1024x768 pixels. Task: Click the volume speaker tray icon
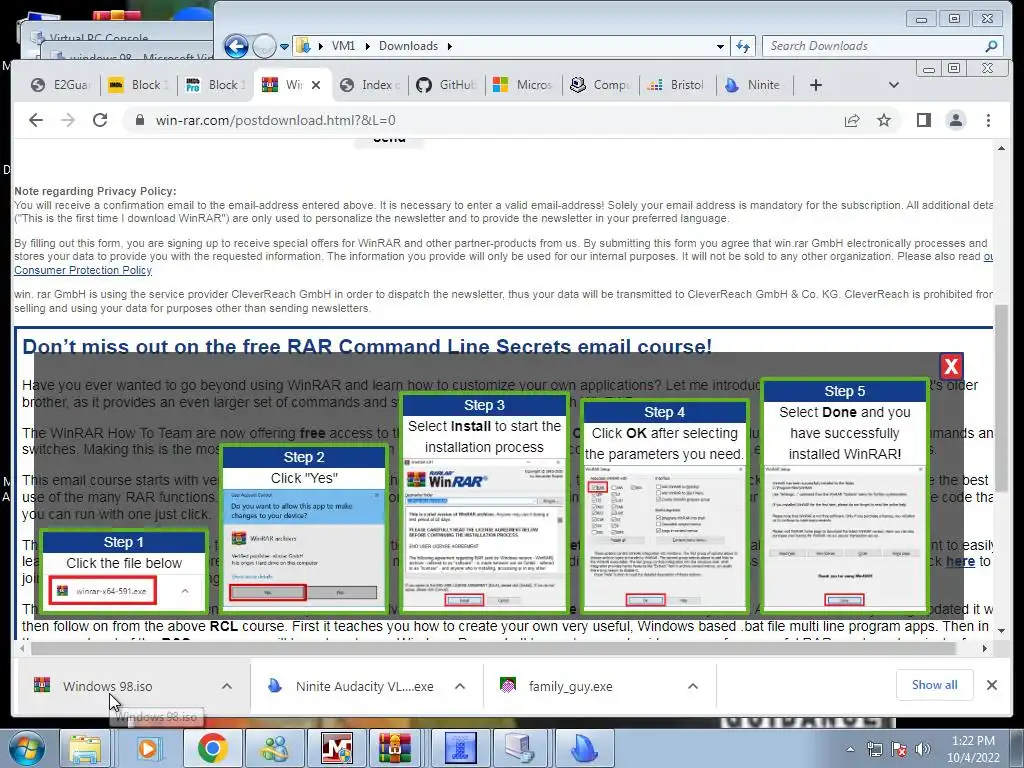click(x=922, y=749)
